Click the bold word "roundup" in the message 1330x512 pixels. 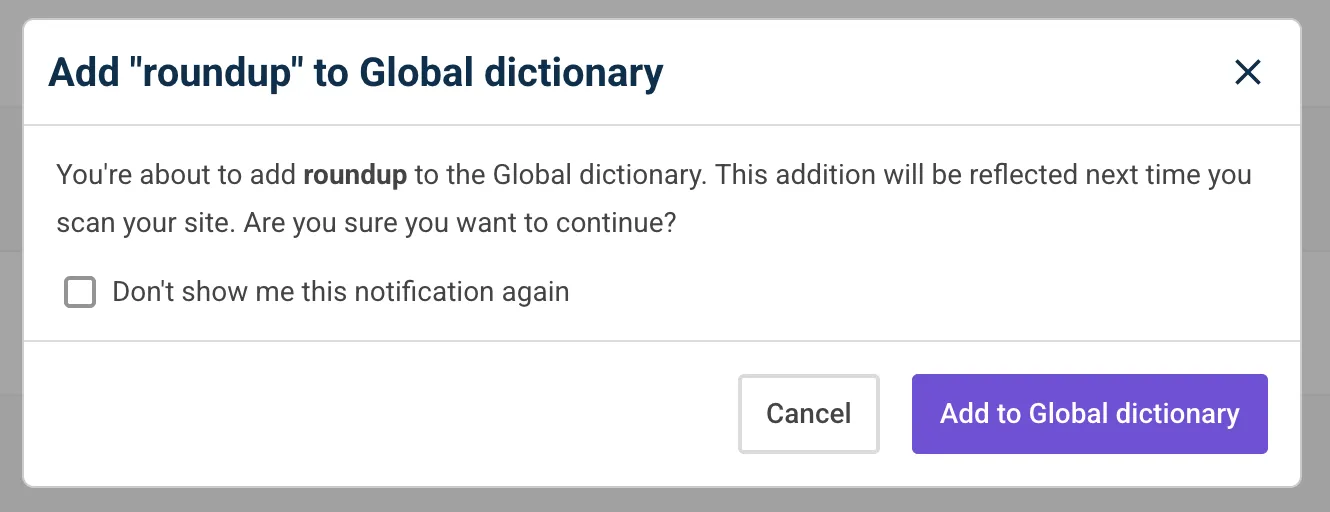(x=355, y=175)
